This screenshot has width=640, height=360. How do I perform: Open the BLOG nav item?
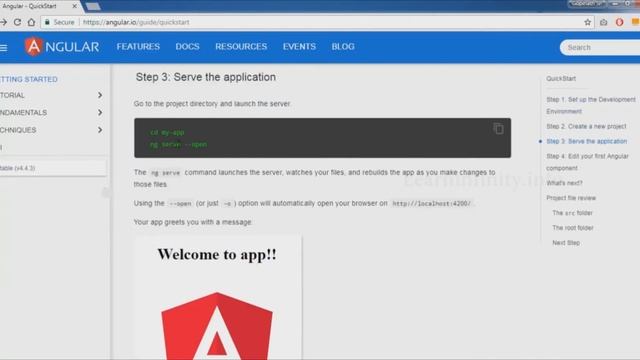point(343,47)
